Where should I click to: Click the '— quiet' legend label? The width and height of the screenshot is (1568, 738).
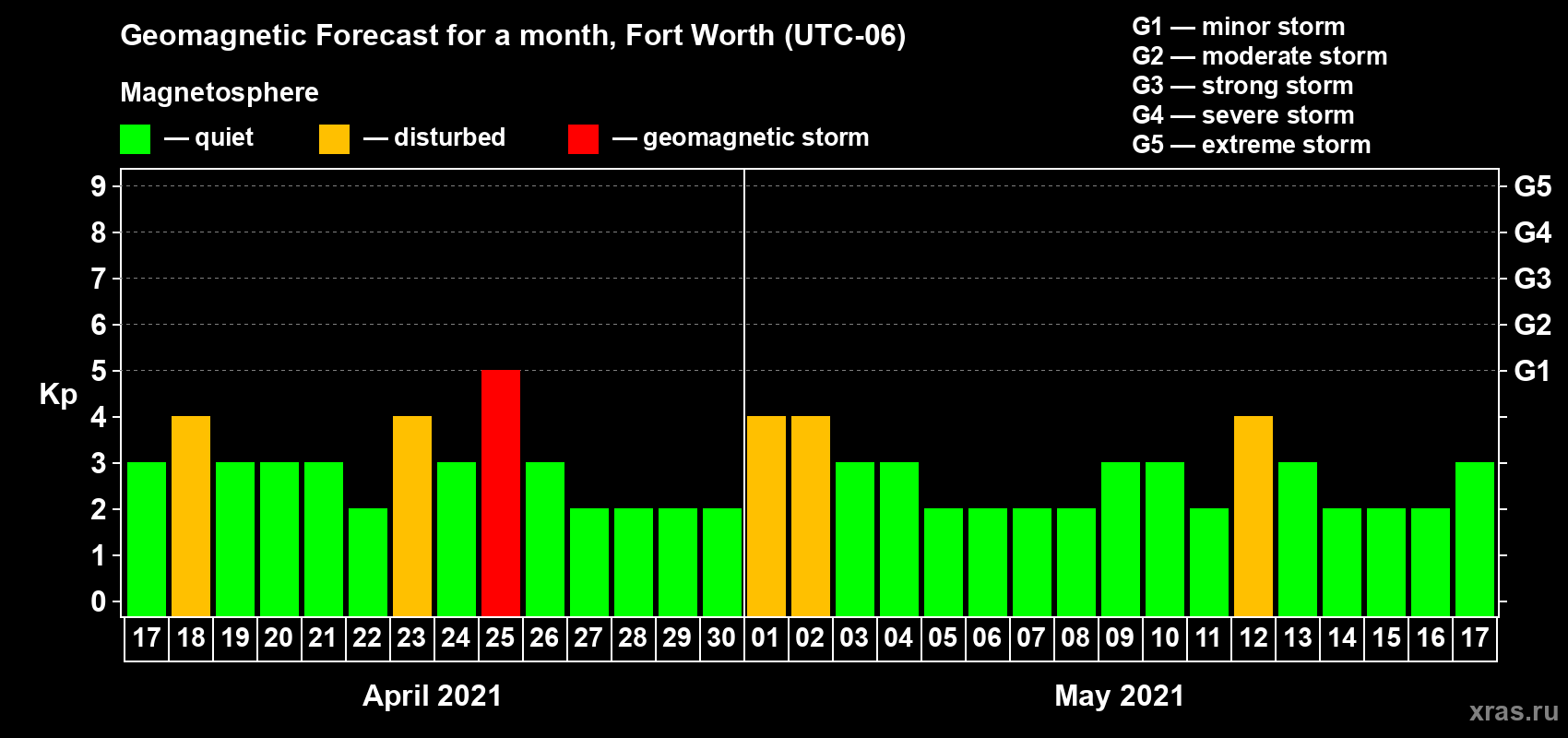pyautogui.click(x=209, y=137)
